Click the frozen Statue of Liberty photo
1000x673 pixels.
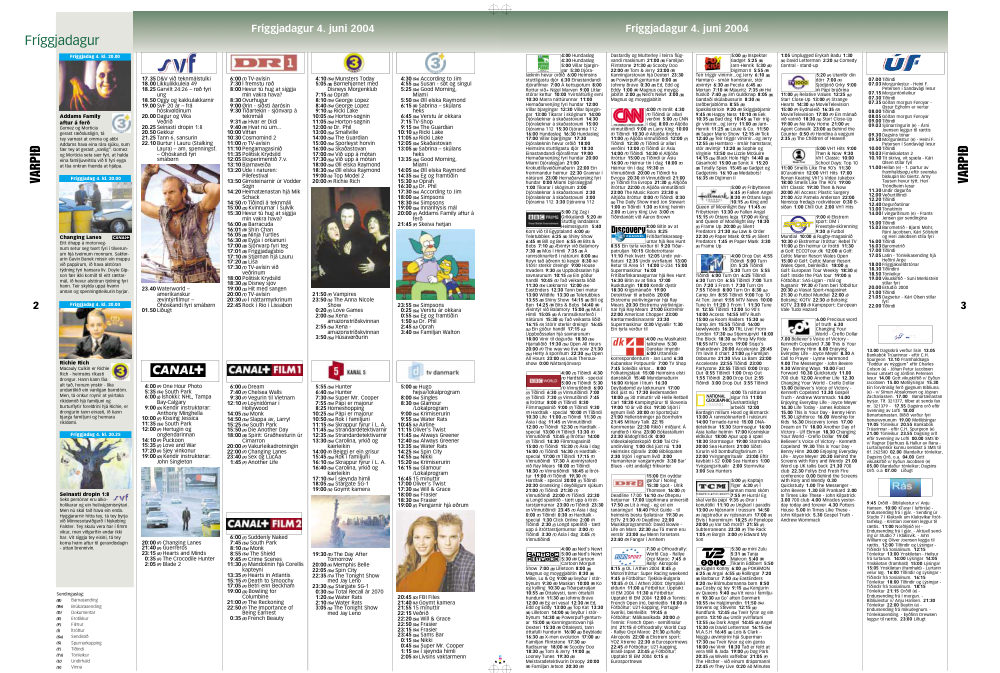pyautogui.click(x=350, y=522)
